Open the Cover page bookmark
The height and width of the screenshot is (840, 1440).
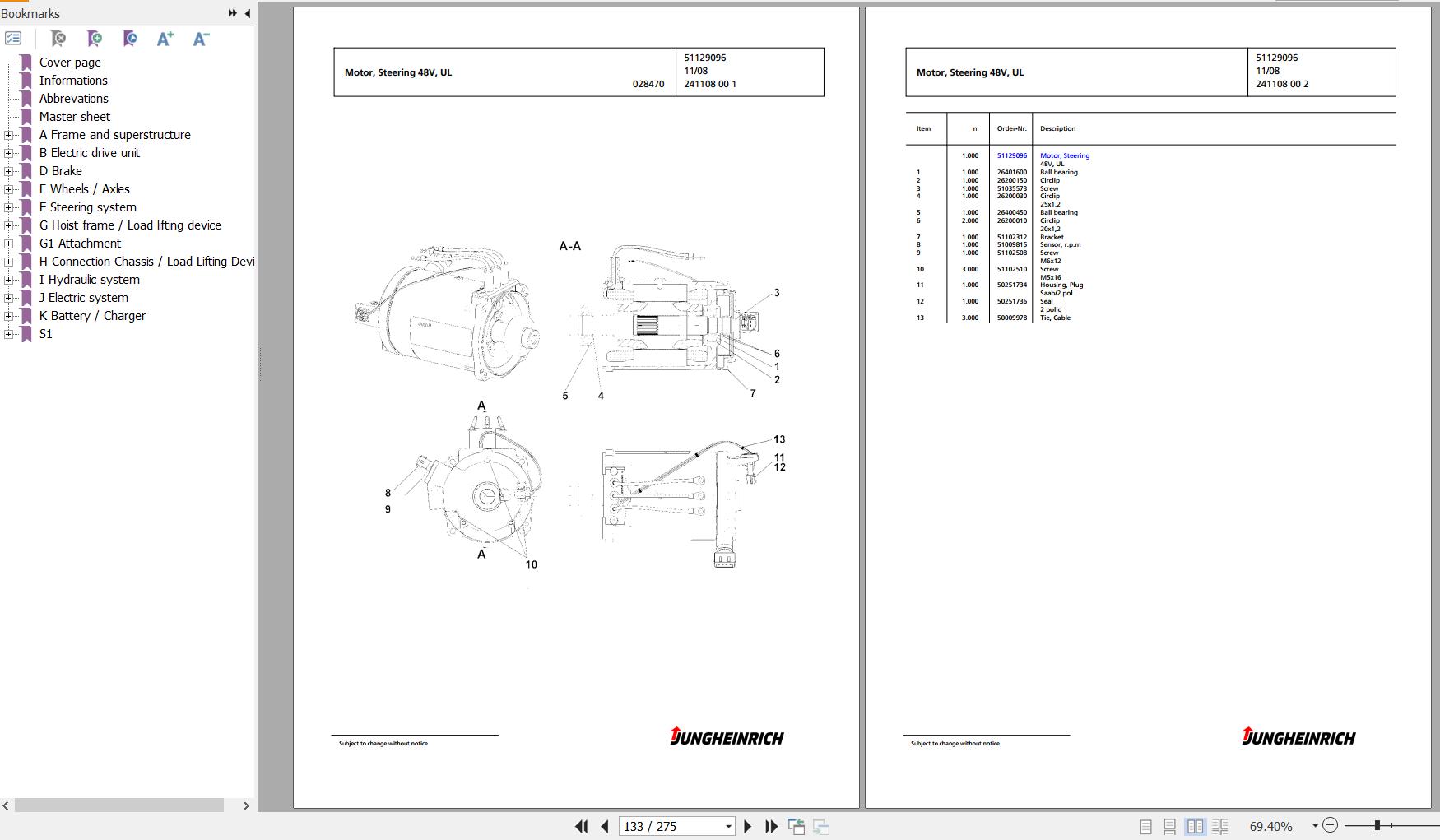(x=70, y=63)
